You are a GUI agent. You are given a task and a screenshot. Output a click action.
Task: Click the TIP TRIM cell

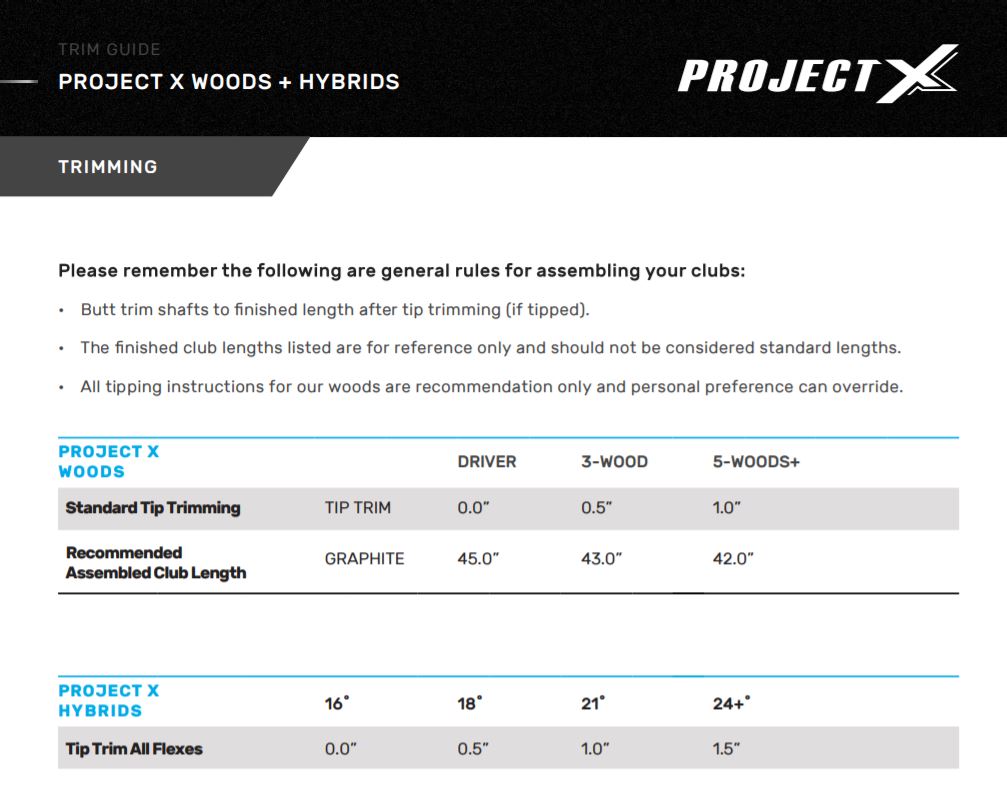(358, 507)
